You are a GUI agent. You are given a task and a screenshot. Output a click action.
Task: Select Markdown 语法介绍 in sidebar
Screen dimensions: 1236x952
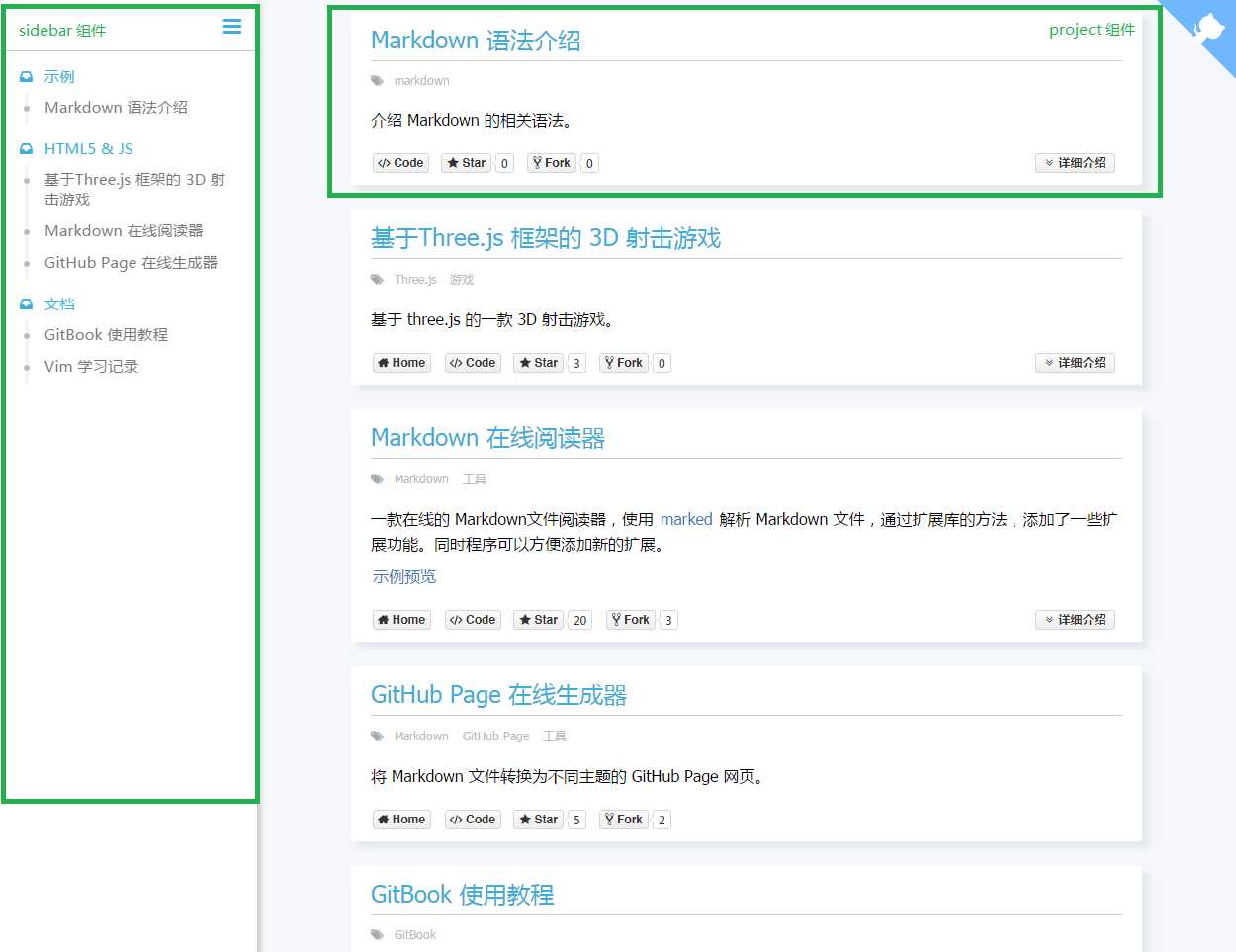coord(116,108)
